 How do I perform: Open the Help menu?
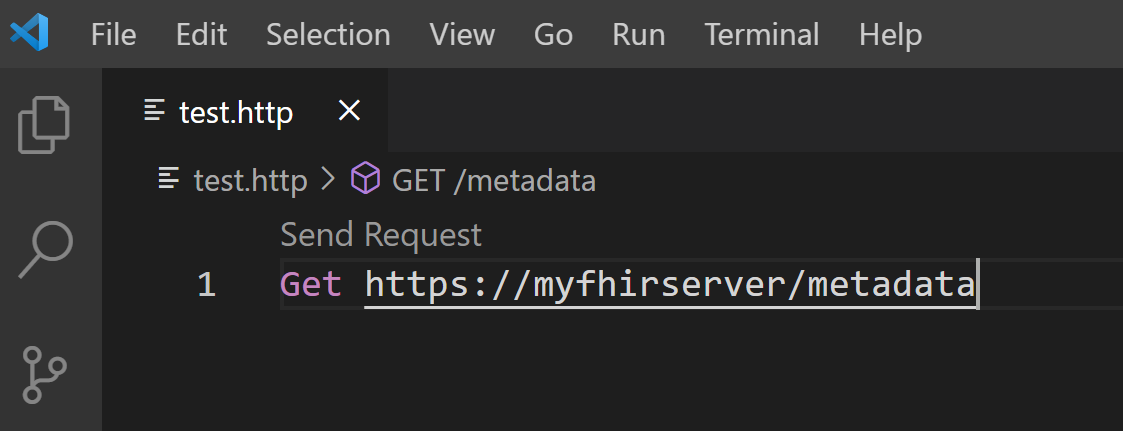890,34
